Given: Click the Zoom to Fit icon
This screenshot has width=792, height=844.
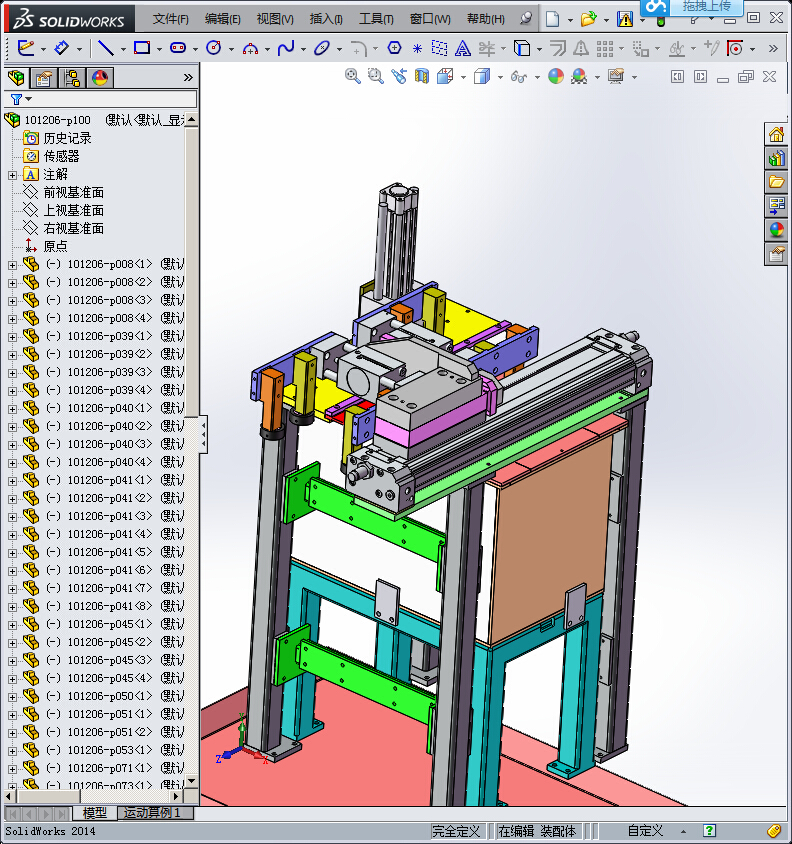Looking at the screenshot, I should point(353,76).
